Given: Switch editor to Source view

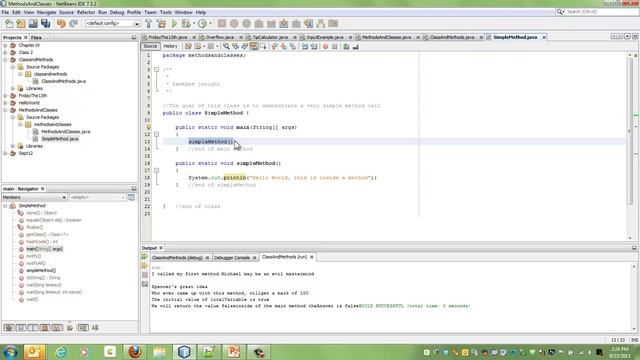Looking at the screenshot, I should [x=150, y=47].
